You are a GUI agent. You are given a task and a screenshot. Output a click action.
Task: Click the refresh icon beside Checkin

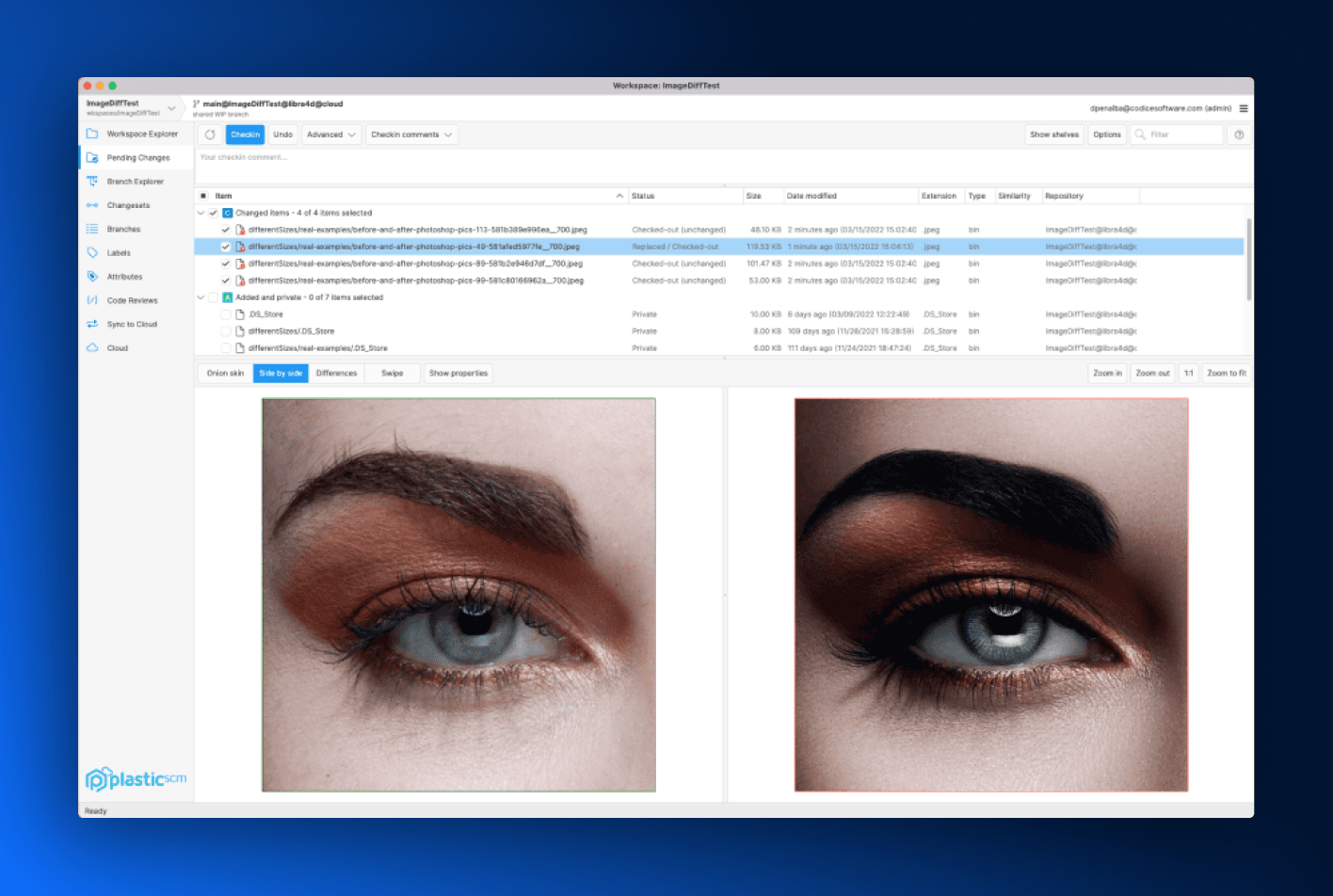point(210,135)
